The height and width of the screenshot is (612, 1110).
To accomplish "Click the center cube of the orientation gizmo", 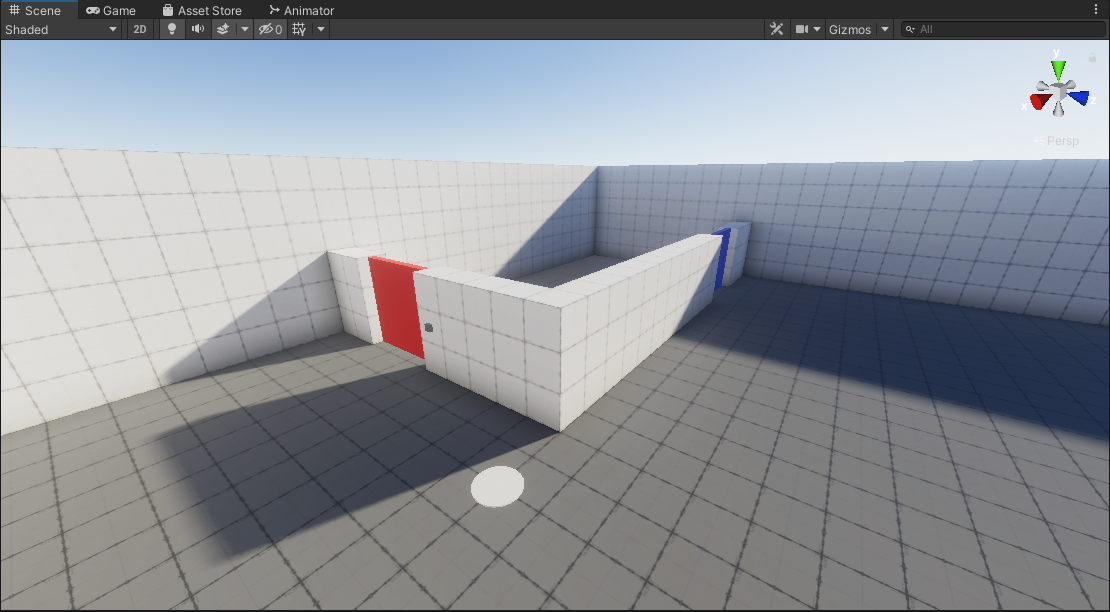I will 1058,91.
